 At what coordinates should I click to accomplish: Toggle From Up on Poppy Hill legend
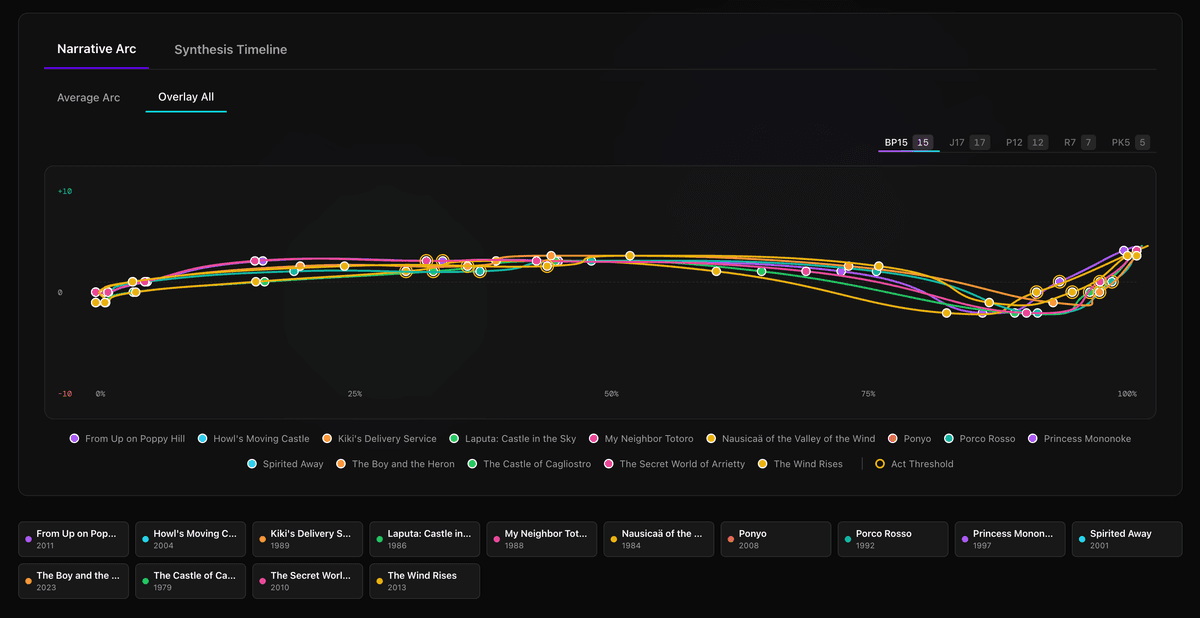coord(127,439)
